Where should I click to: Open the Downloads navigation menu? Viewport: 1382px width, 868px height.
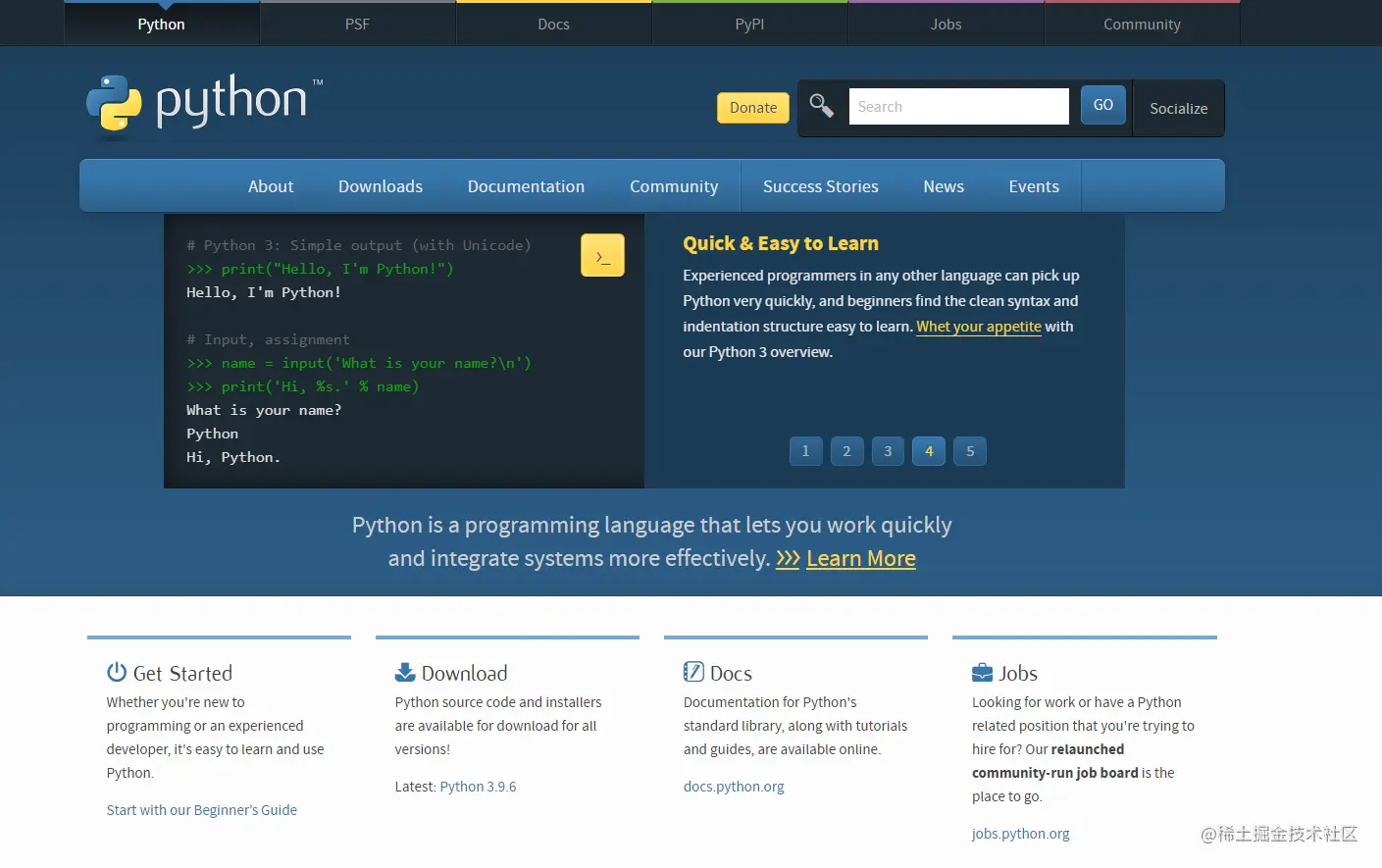381,186
